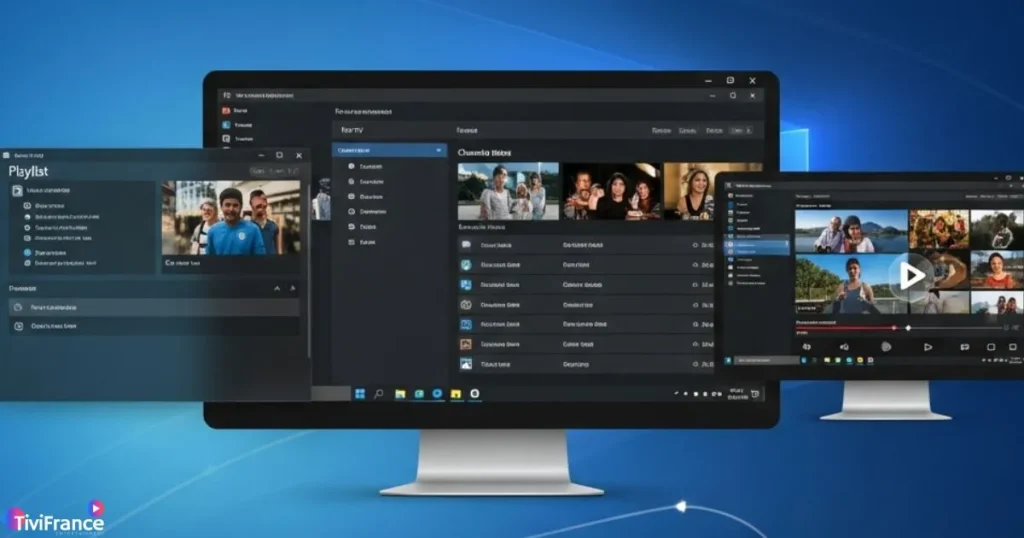
Task: Click the white diamond handle on red progress bar
Action: [x=908, y=328]
